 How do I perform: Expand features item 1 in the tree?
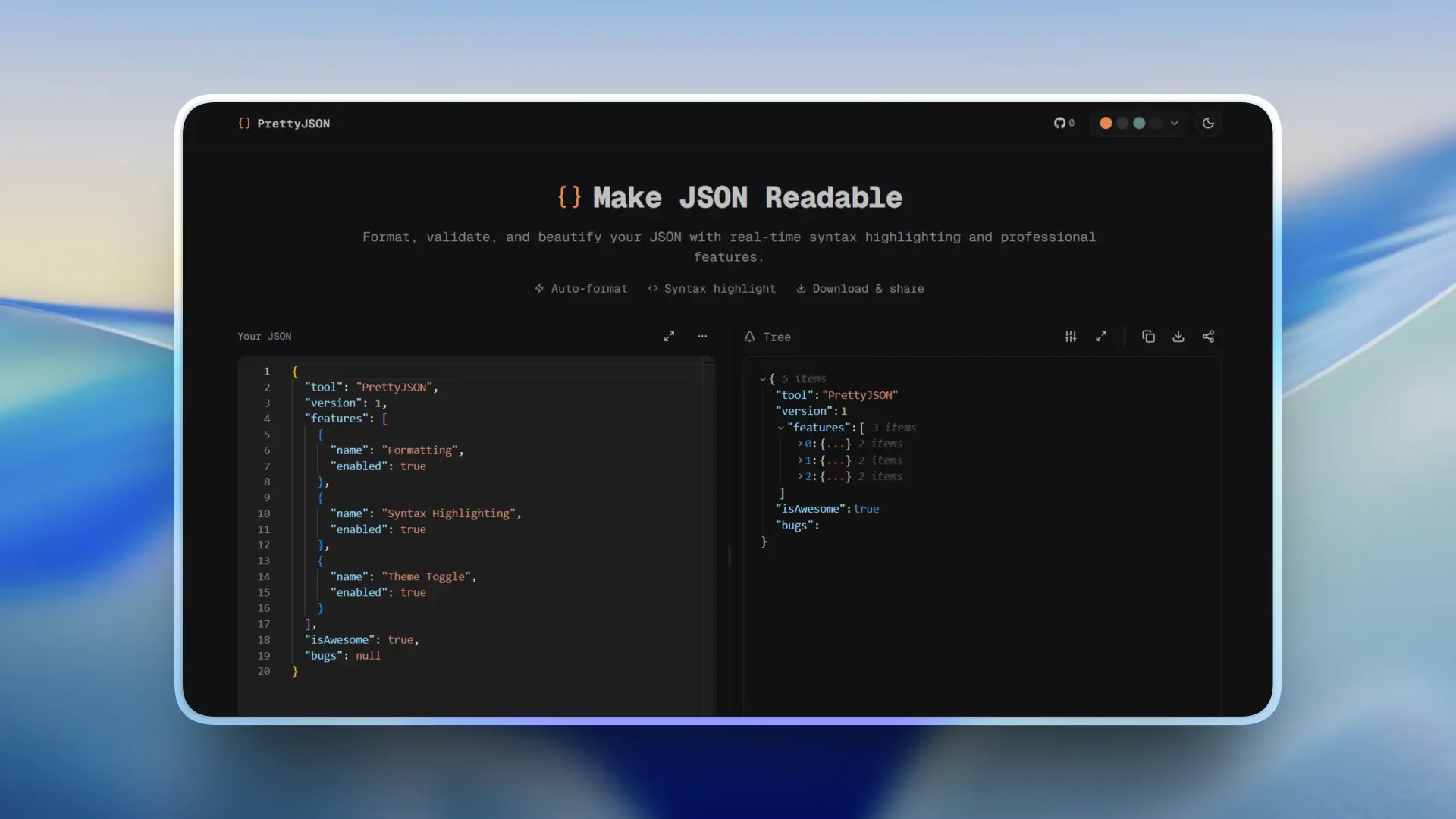[x=802, y=460]
